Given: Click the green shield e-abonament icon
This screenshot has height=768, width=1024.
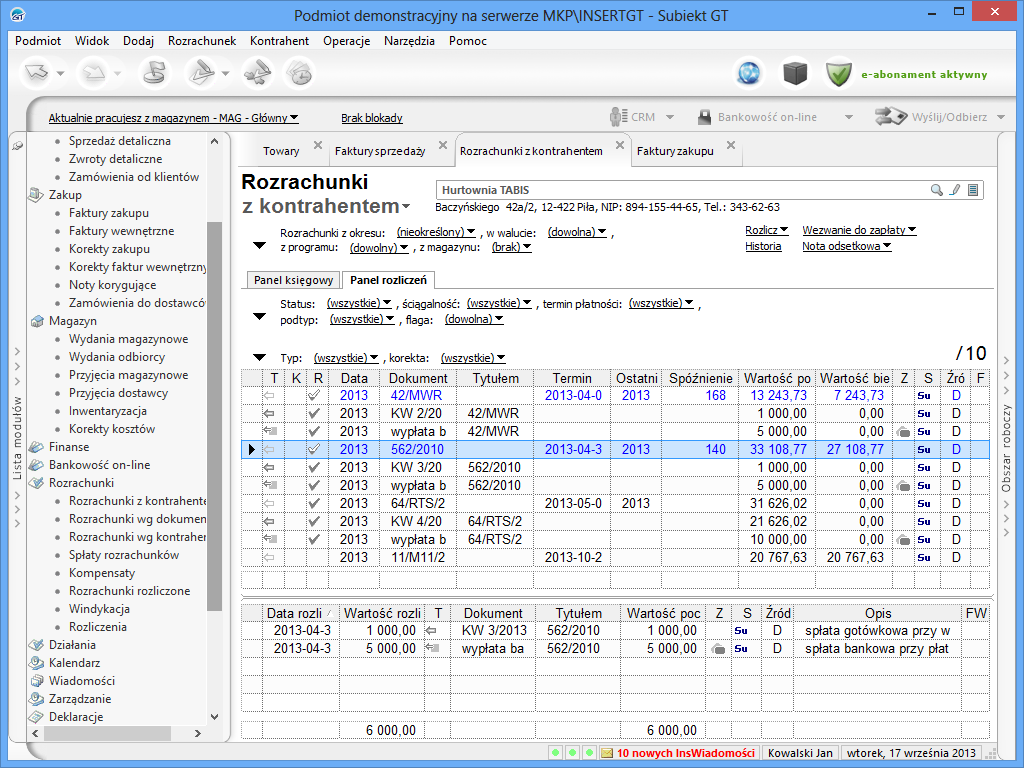Looking at the screenshot, I should click(x=839, y=73).
